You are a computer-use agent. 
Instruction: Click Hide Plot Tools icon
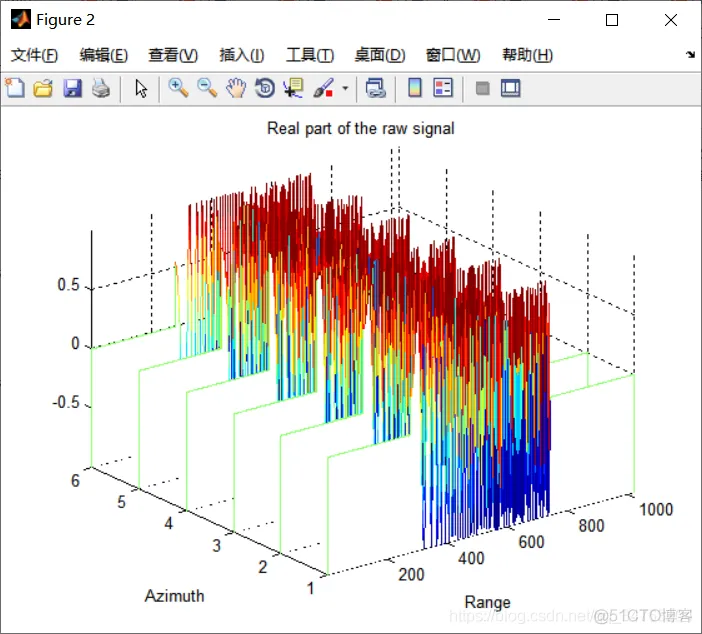[x=482, y=88]
